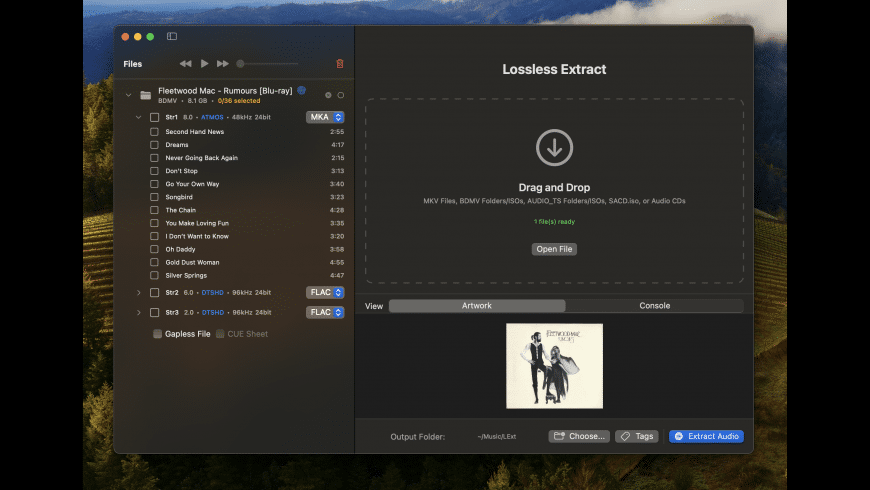This screenshot has height=490, width=870.
Task: Check the Str2 stream checkbox
Action: (x=154, y=292)
